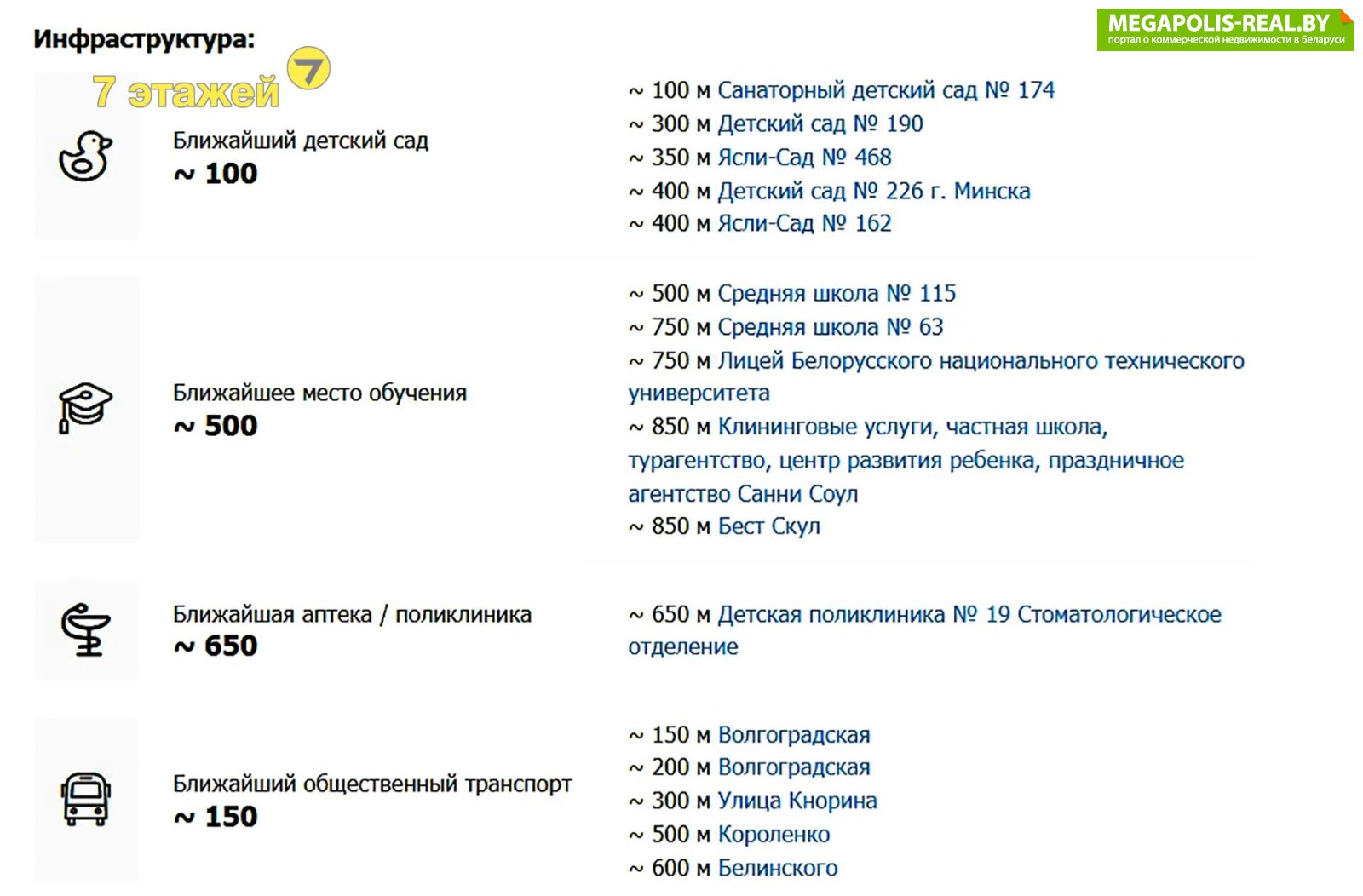Select the Улица Кнорина stop link
This screenshot has width=1363, height=896.
797,801
